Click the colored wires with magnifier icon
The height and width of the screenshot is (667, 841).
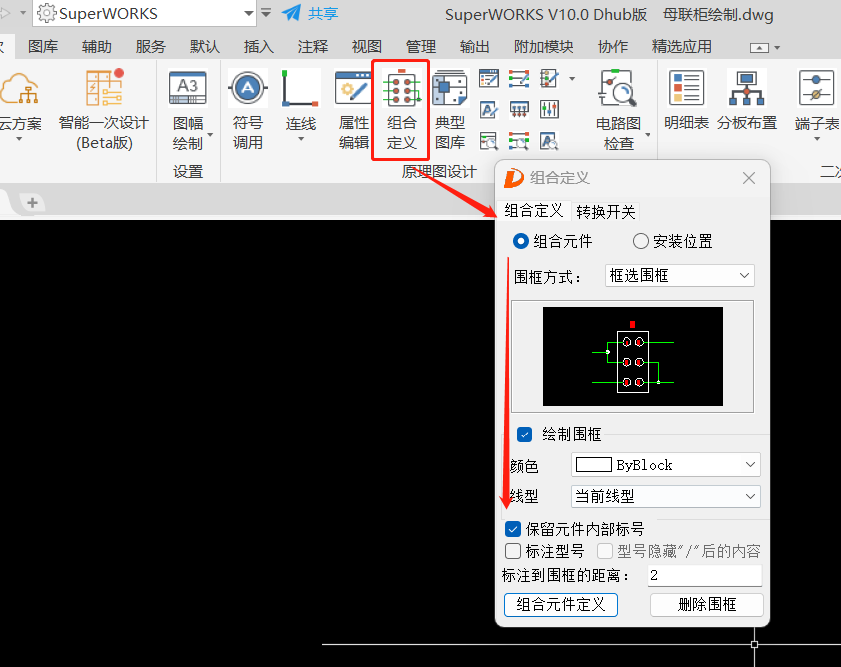pos(519,141)
